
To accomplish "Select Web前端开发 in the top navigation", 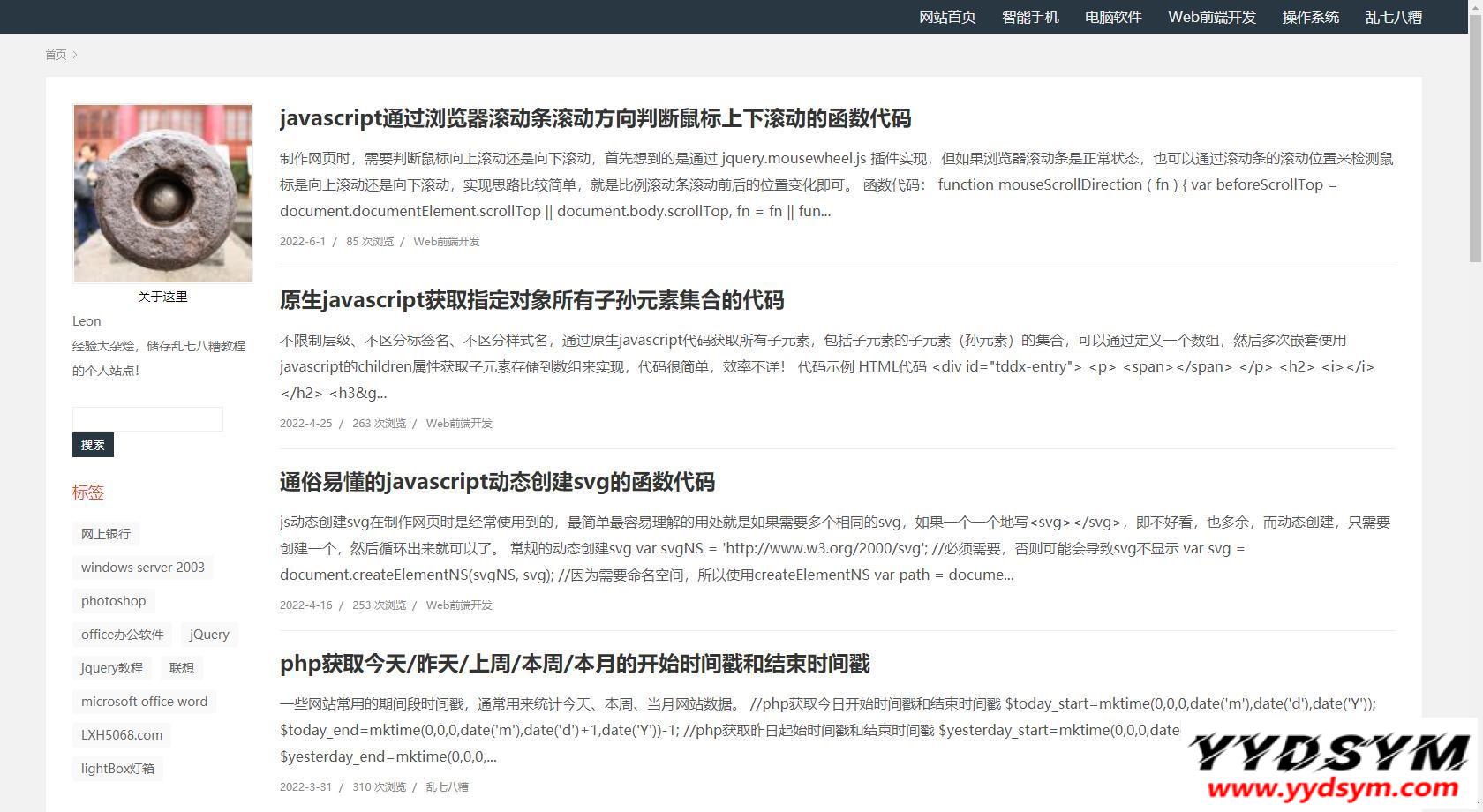I will [x=1212, y=17].
